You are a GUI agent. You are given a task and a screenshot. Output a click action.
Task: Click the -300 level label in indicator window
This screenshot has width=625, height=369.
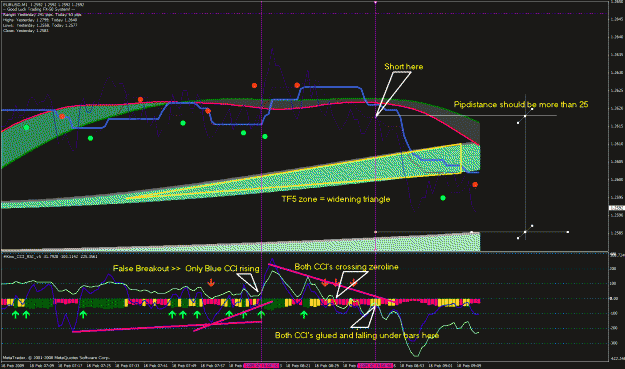pyautogui.click(x=615, y=343)
